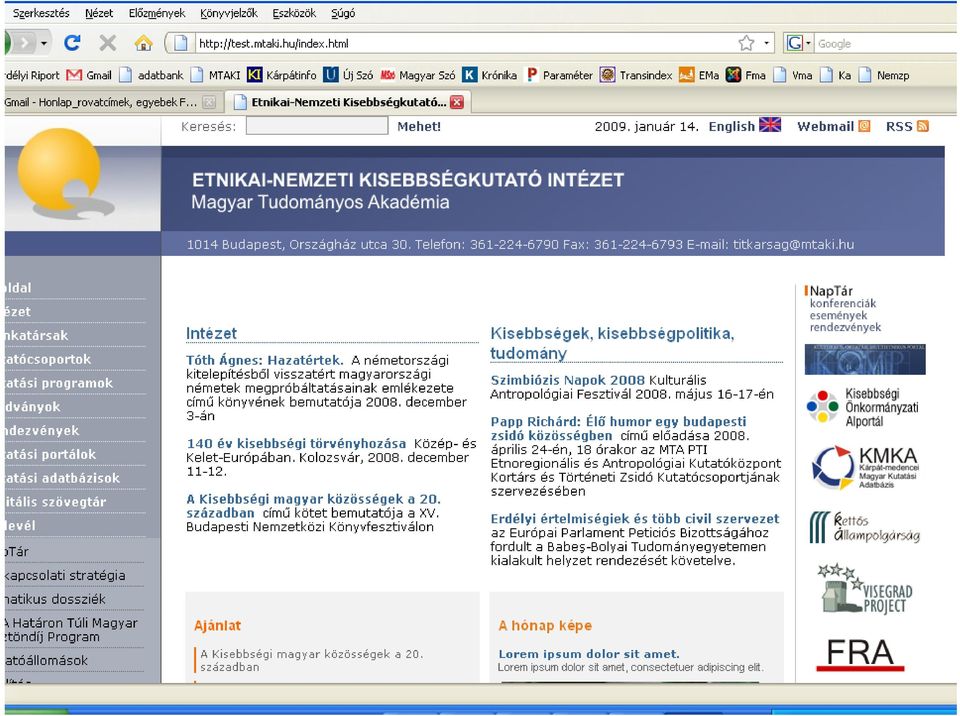Go to the browser Home icon
Viewport: 960px width, 716px height.
[143, 43]
